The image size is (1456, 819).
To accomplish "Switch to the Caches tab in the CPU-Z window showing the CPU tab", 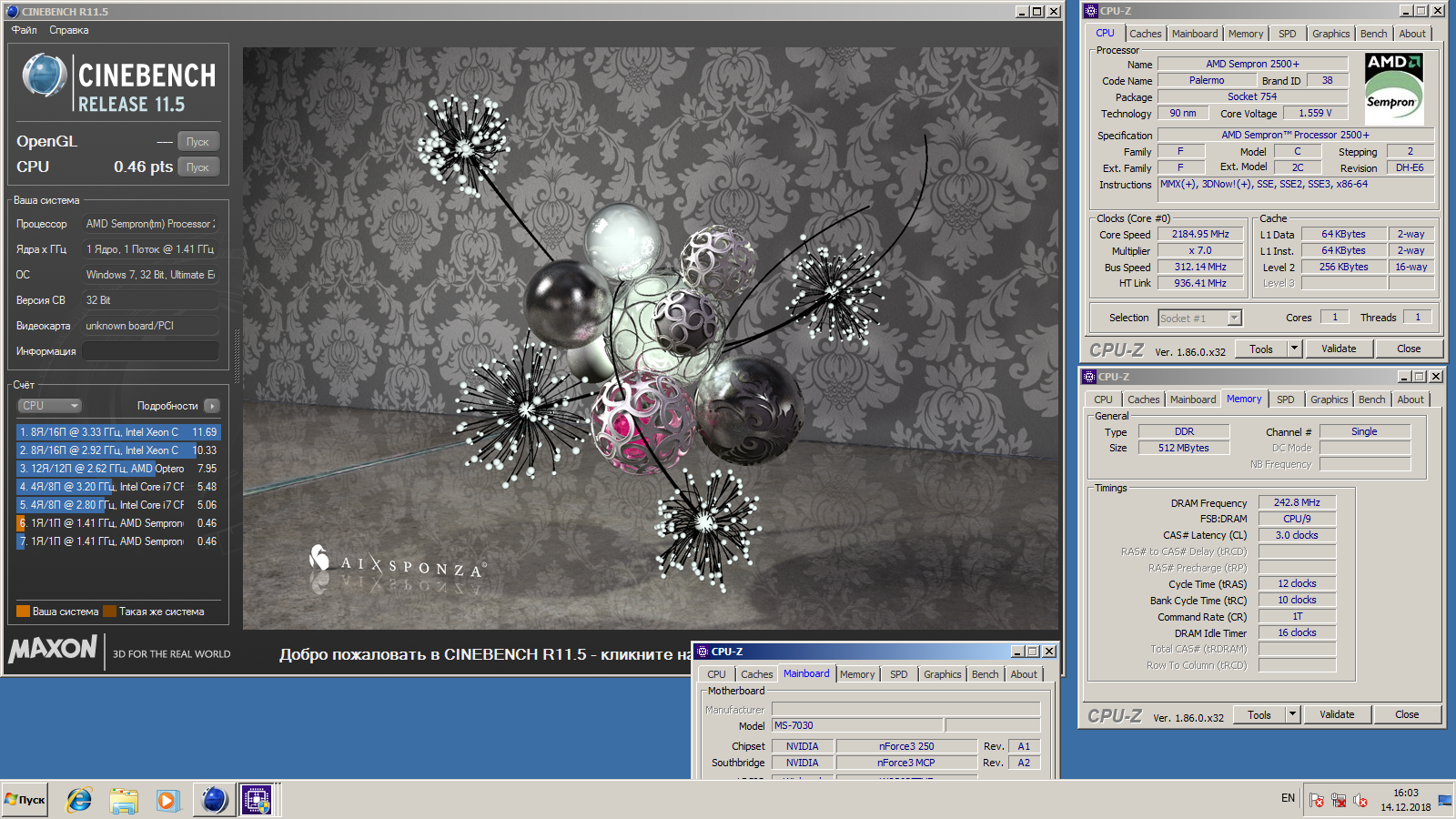I will click(1145, 34).
